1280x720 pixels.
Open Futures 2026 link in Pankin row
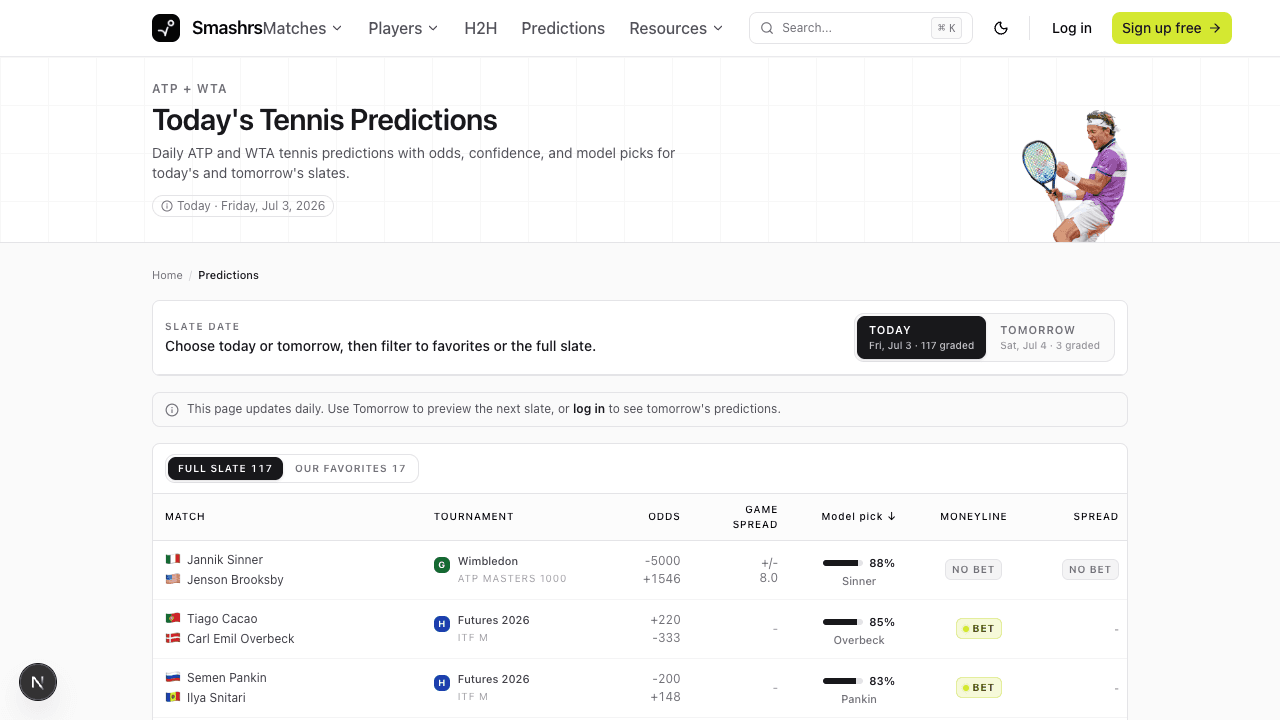[494, 679]
